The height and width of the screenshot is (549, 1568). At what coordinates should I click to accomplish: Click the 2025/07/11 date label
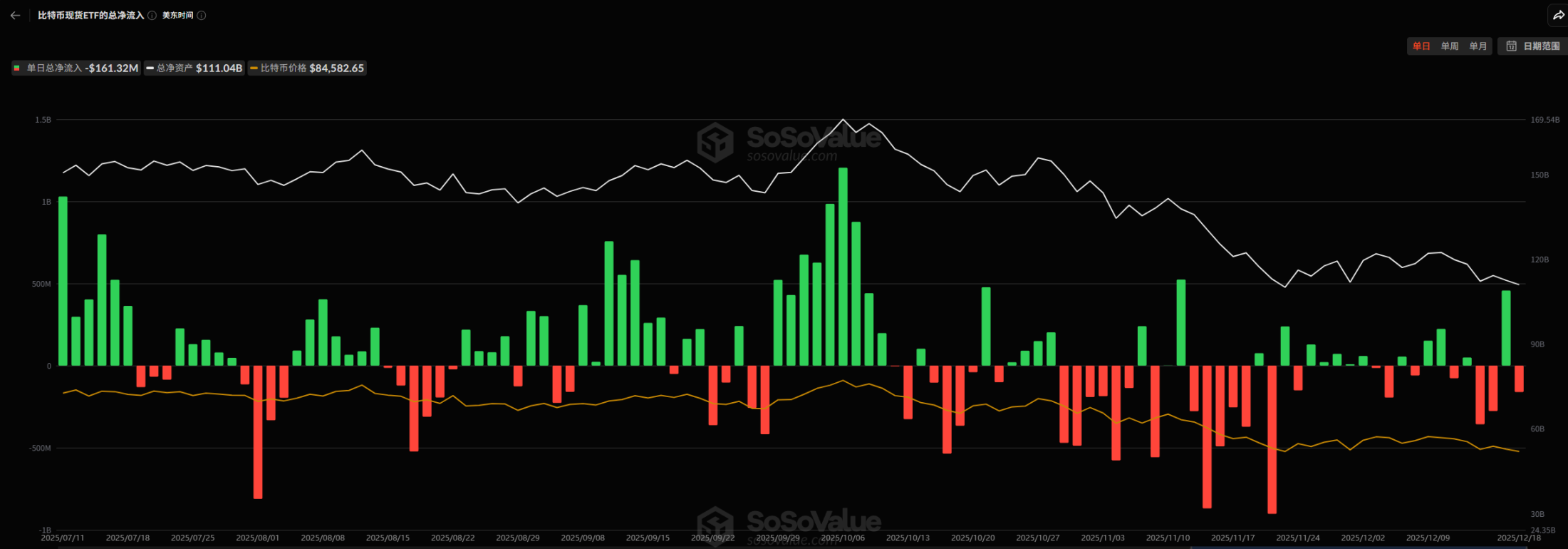pyautogui.click(x=63, y=538)
